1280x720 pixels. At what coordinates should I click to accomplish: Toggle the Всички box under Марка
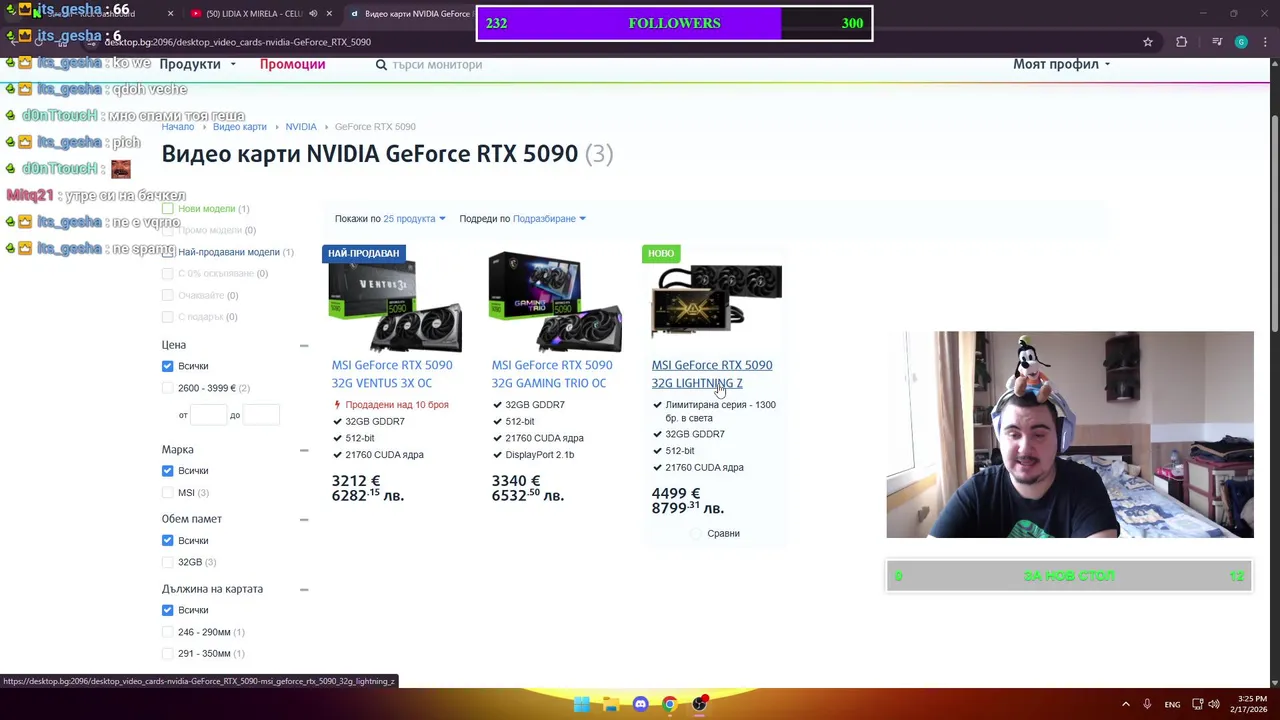(167, 471)
